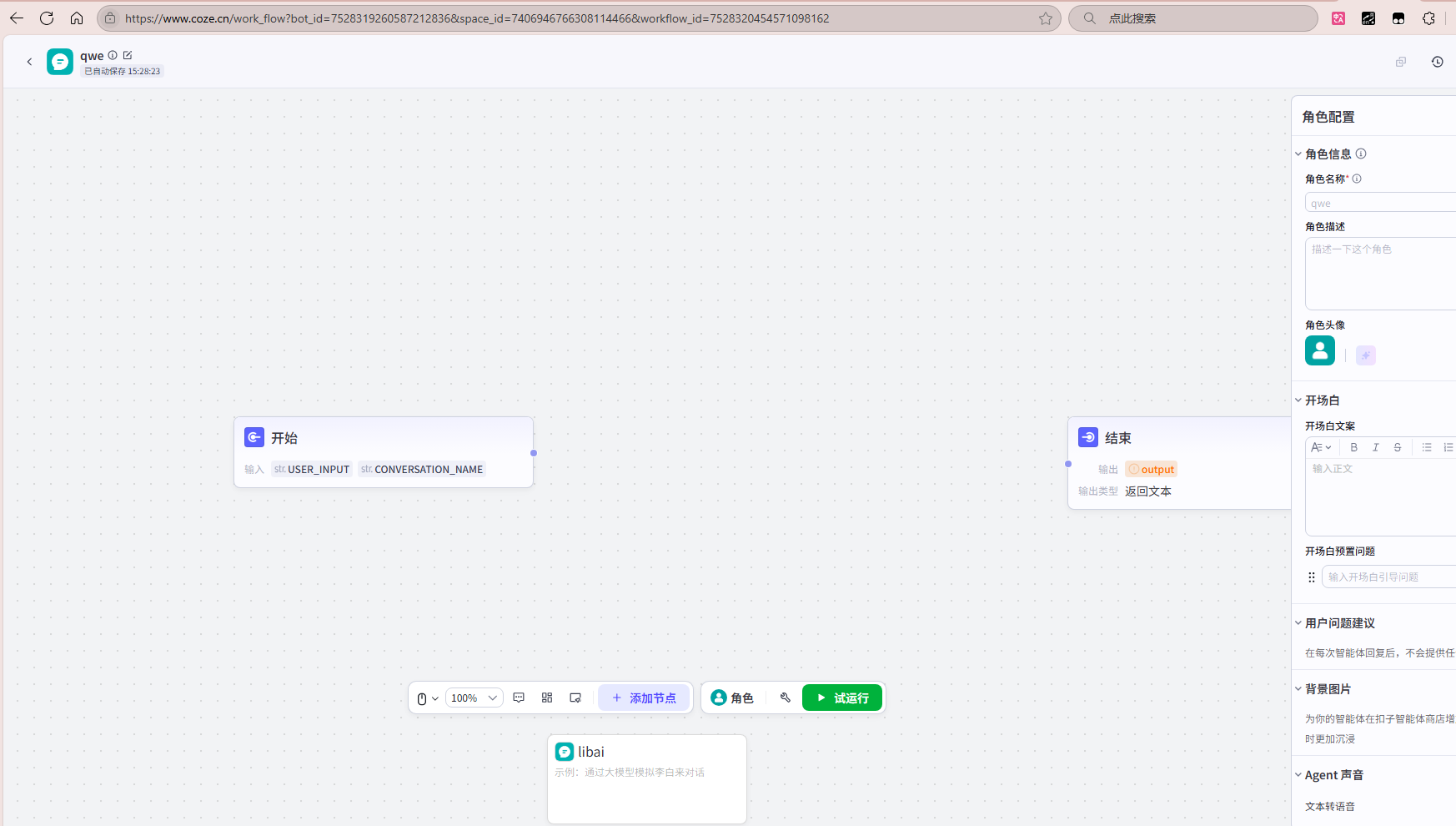
Task: Collapse the 角色信息 section
Action: 1298,154
